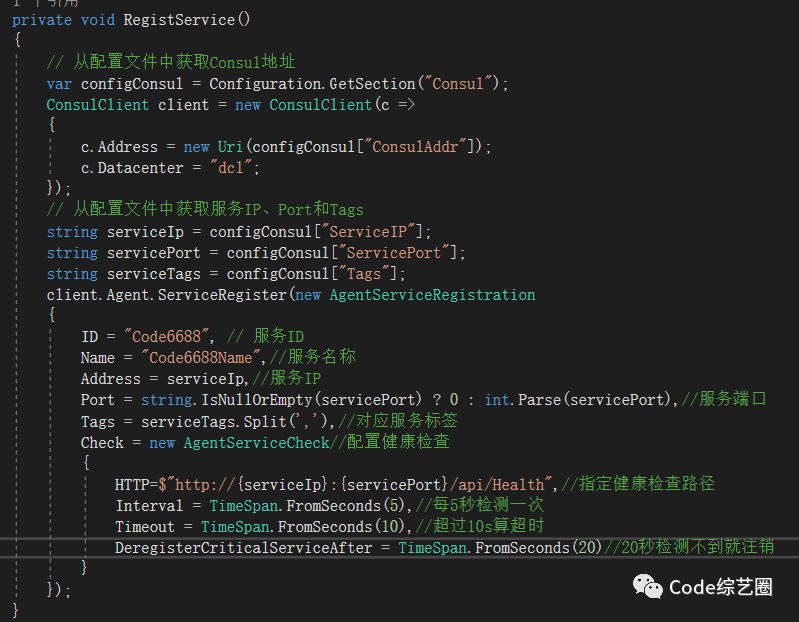Click the serviceTags variable declaration
The height and width of the screenshot is (622, 799).
pos(151,273)
